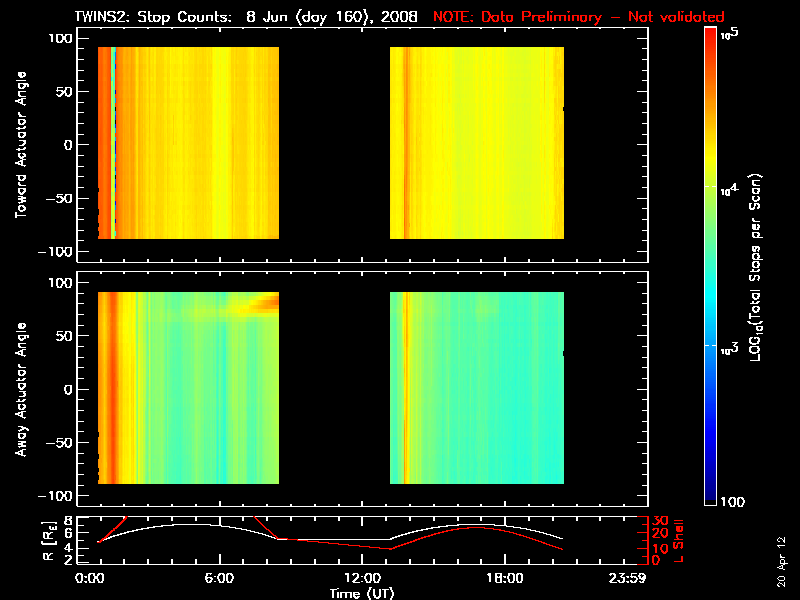This screenshot has height=600, width=800.
Task: Select the 50 tick label of Toward panel
Action: (65, 92)
